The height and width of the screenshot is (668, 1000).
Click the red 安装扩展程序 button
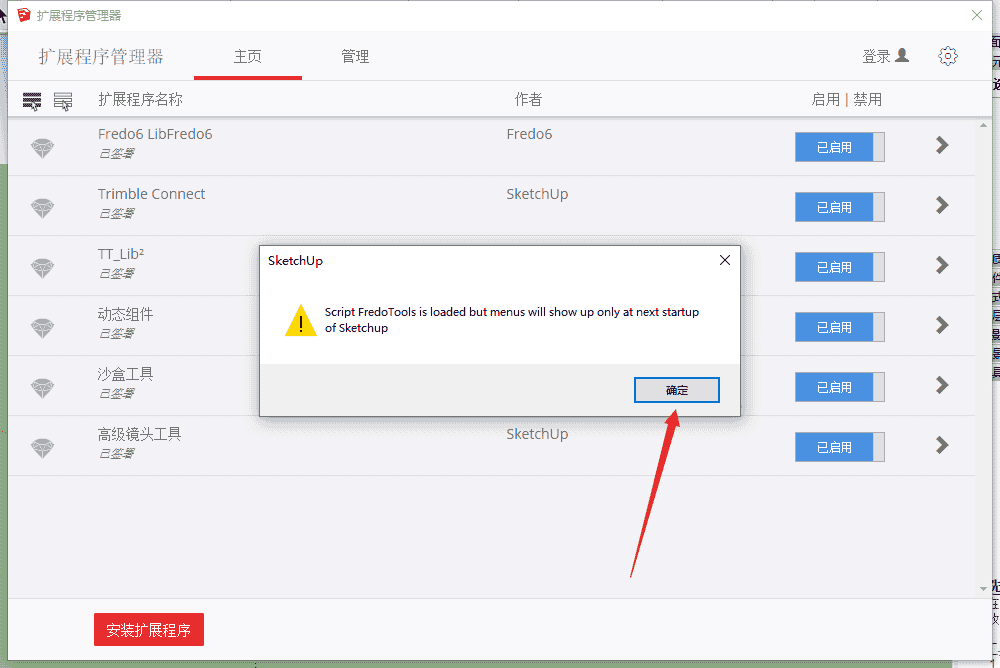(x=149, y=630)
